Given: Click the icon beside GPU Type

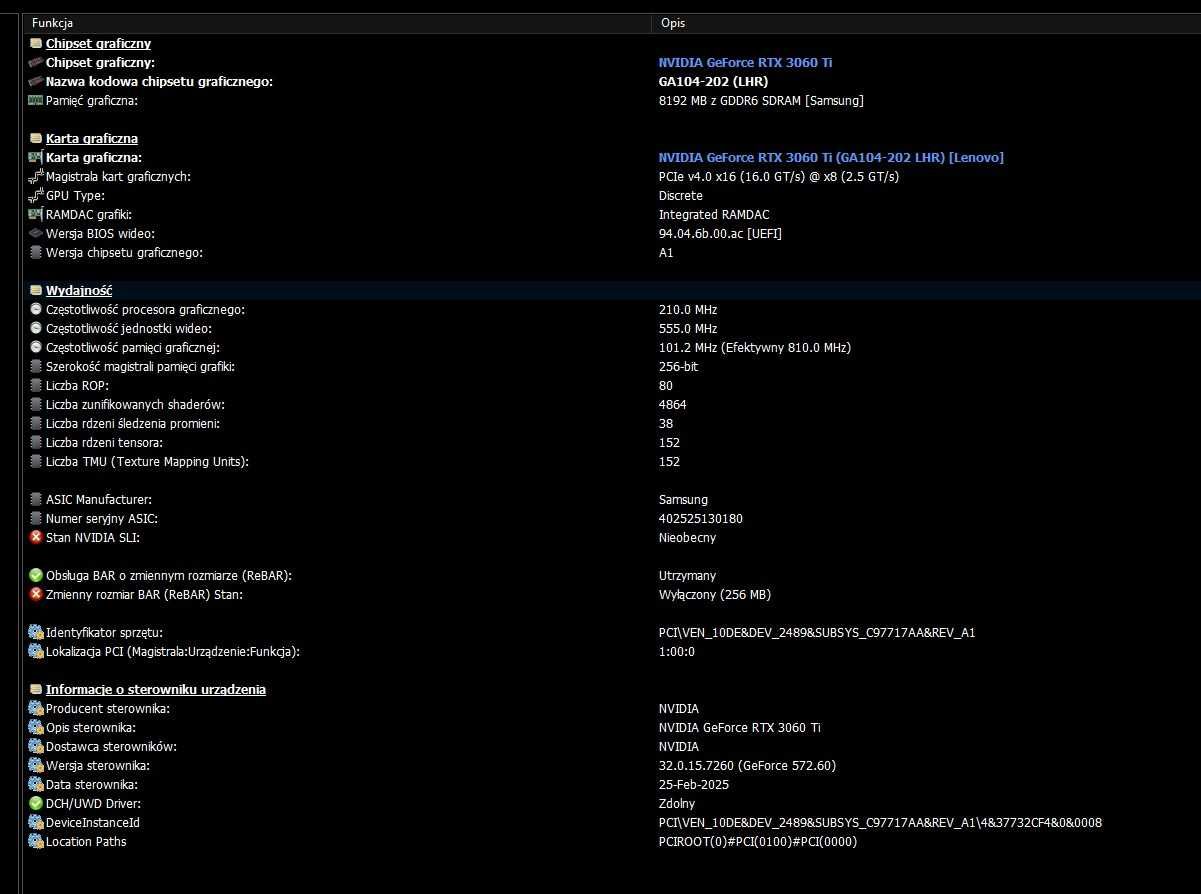Looking at the screenshot, I should pyautogui.click(x=36, y=195).
